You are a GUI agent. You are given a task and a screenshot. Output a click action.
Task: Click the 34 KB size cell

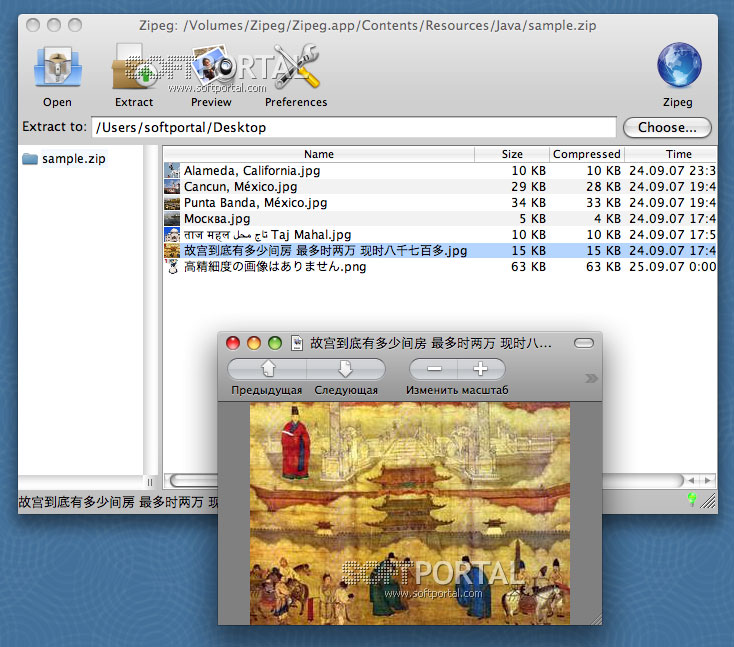pyautogui.click(x=528, y=202)
